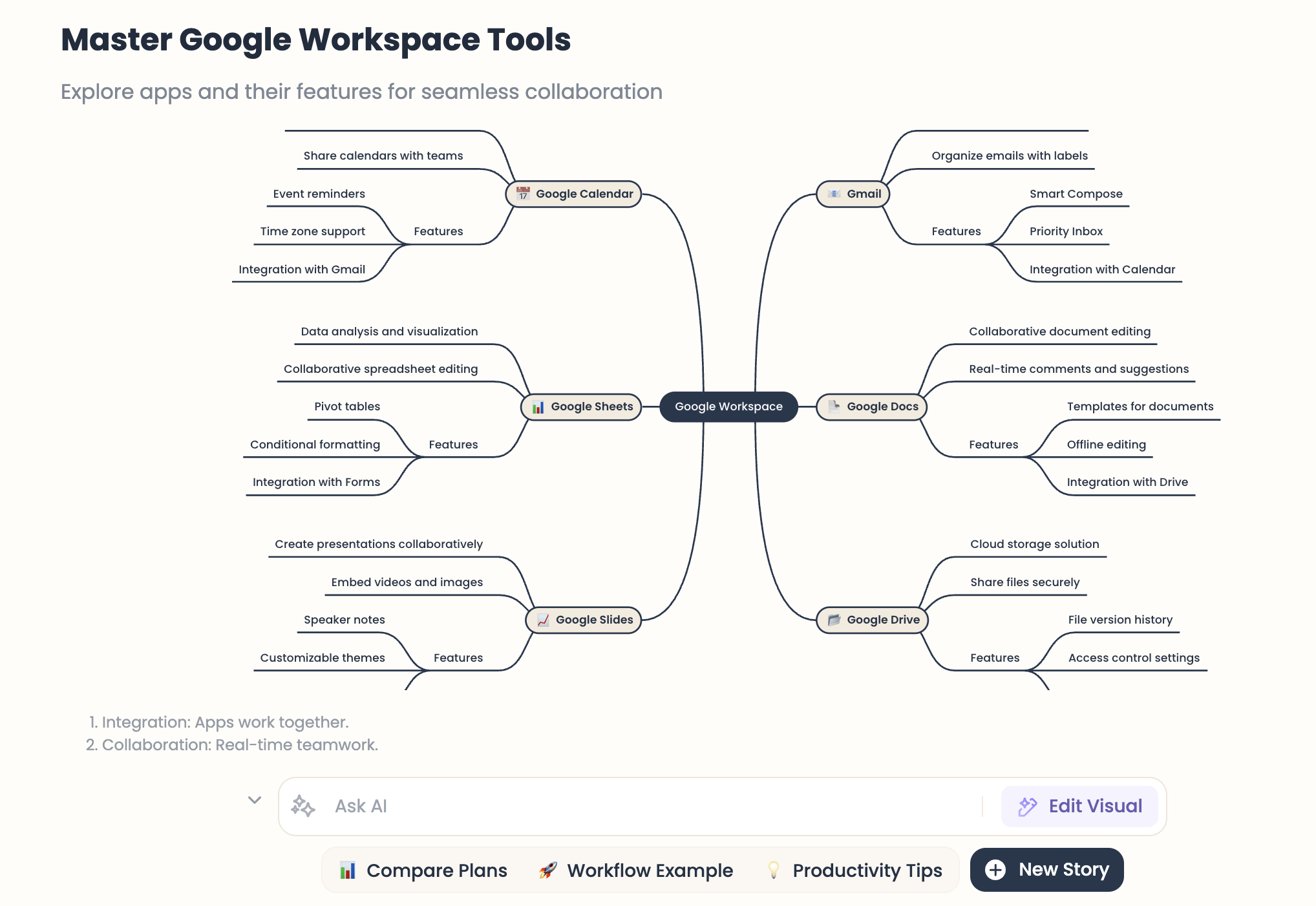Click the Gmail envelope icon

[x=834, y=194]
